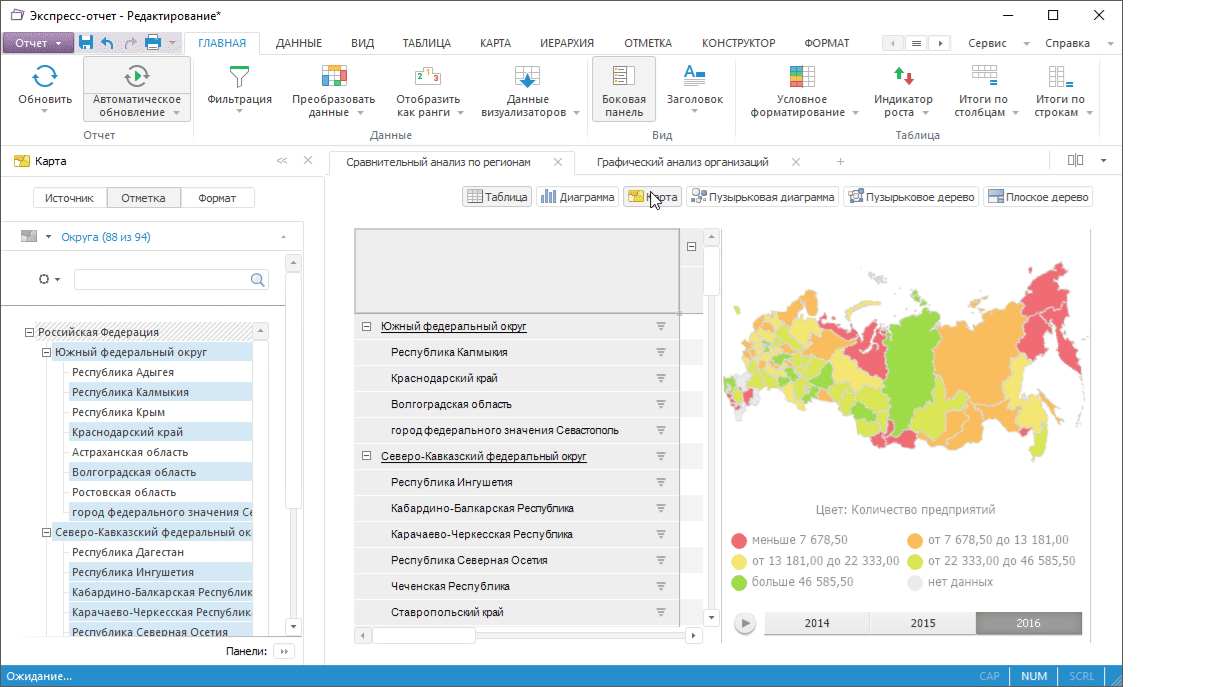
Task: Click the Индикатор роста icon
Action: [x=903, y=76]
